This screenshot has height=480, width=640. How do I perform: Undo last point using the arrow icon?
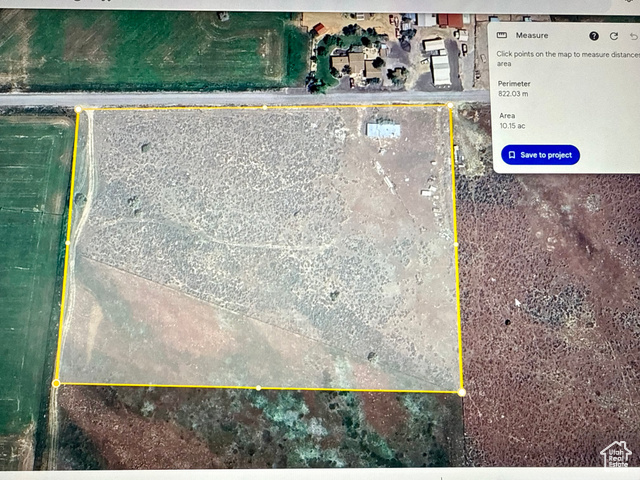[x=632, y=36]
